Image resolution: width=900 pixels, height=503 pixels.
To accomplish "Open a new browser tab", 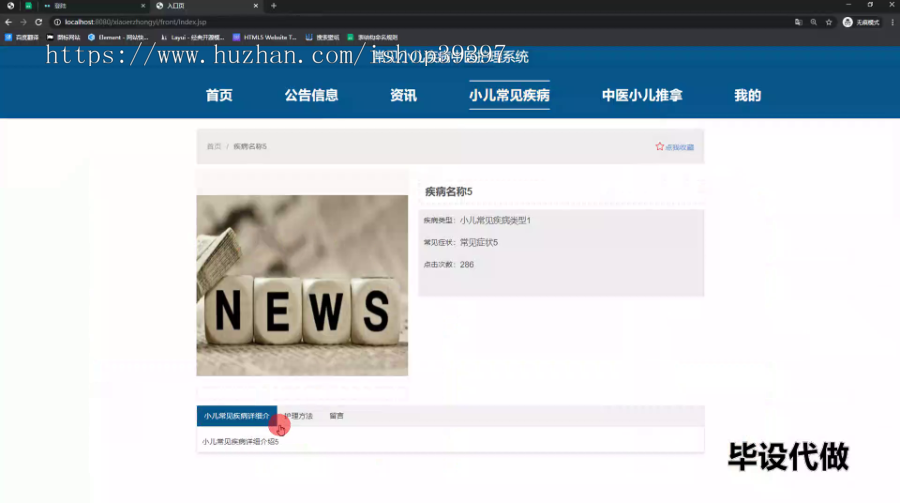I will 274,6.
